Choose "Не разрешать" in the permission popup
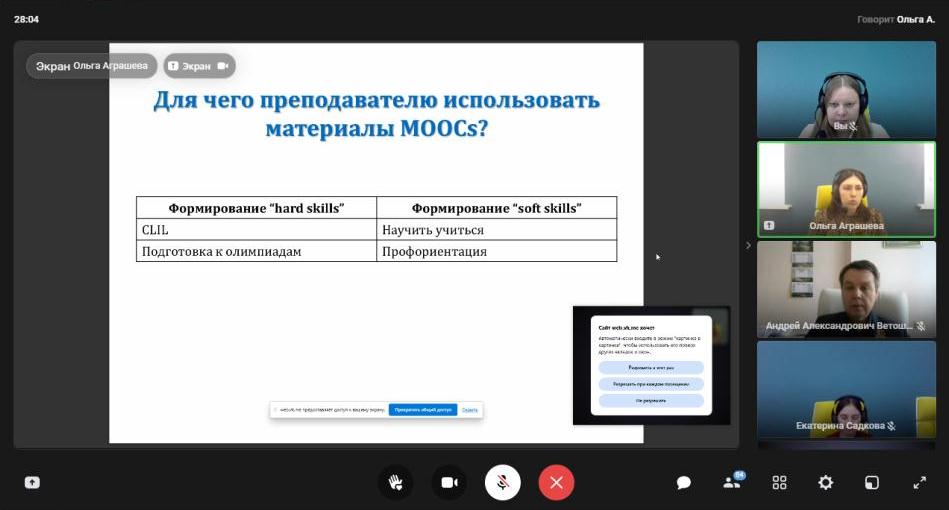This screenshot has height=510, width=949. pos(650,400)
